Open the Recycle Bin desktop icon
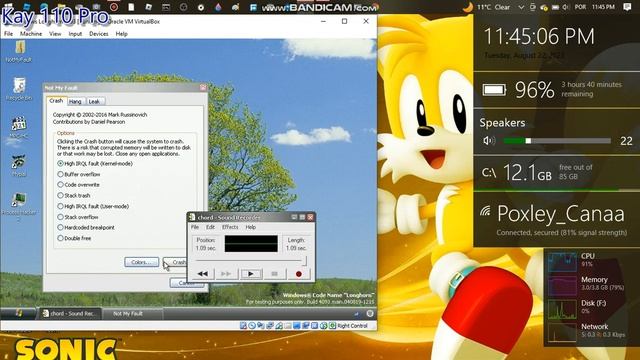This screenshot has height=360, width=640. coord(19,90)
